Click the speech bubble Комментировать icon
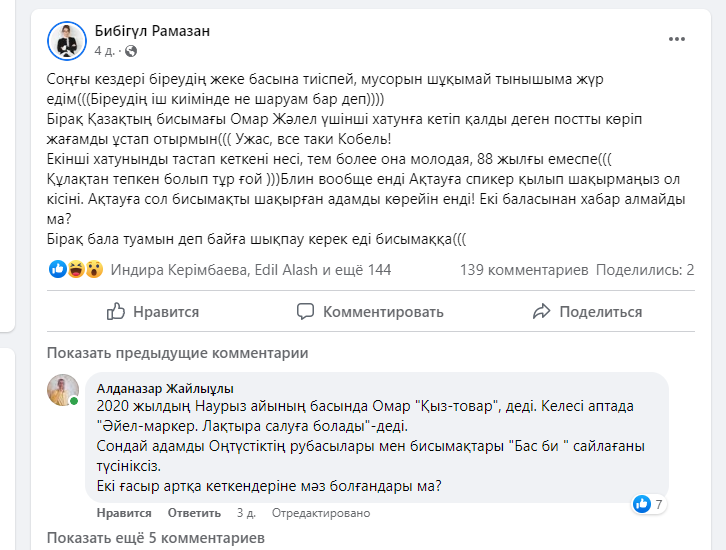Screen dimensions: 726x550 tap(306, 311)
